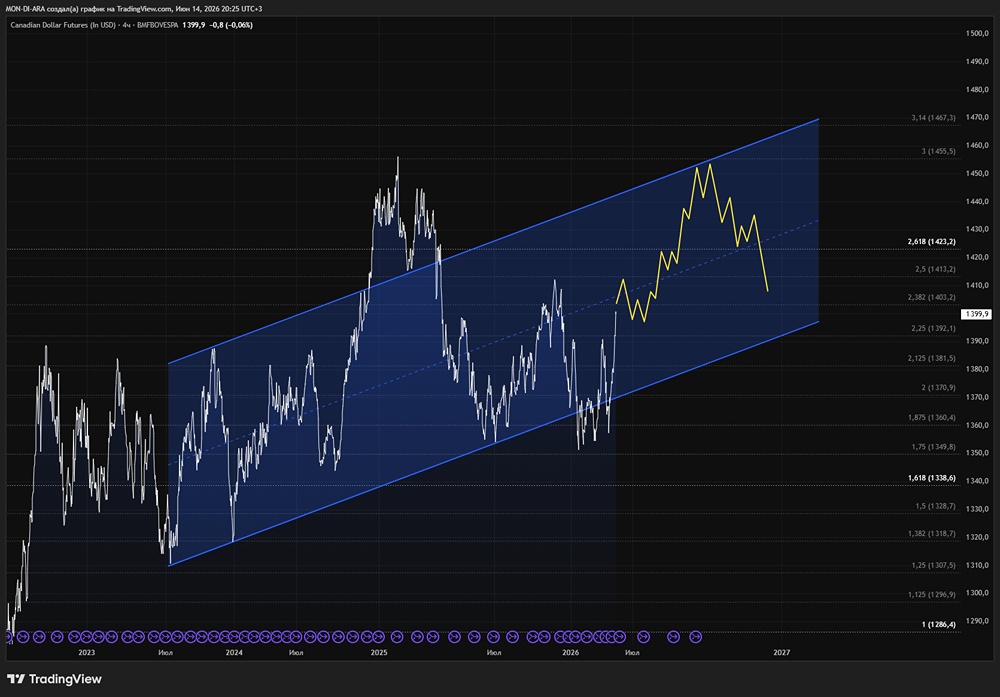Viewport: 1000px width, 697px height.
Task: Click the 1290,0 price axis label
Action: (x=977, y=620)
